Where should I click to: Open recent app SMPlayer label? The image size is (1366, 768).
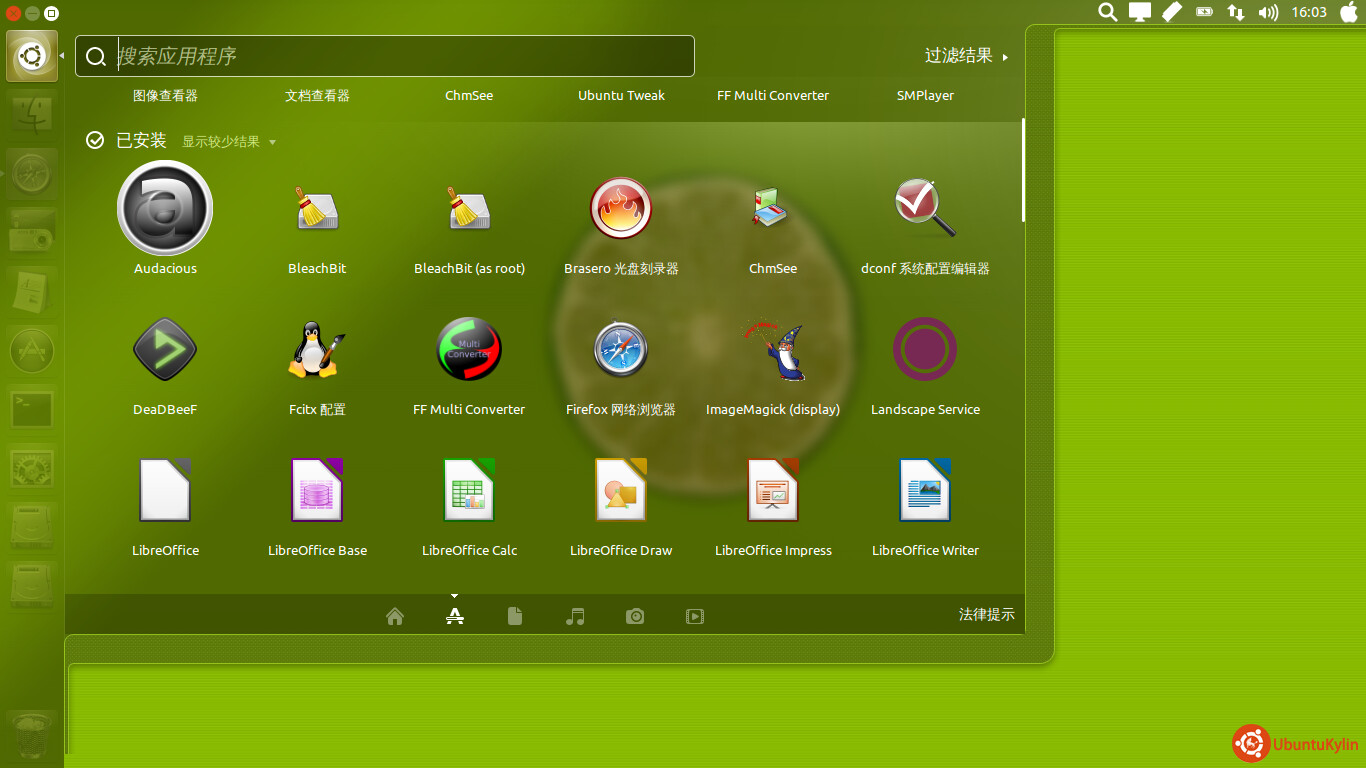[x=925, y=96]
